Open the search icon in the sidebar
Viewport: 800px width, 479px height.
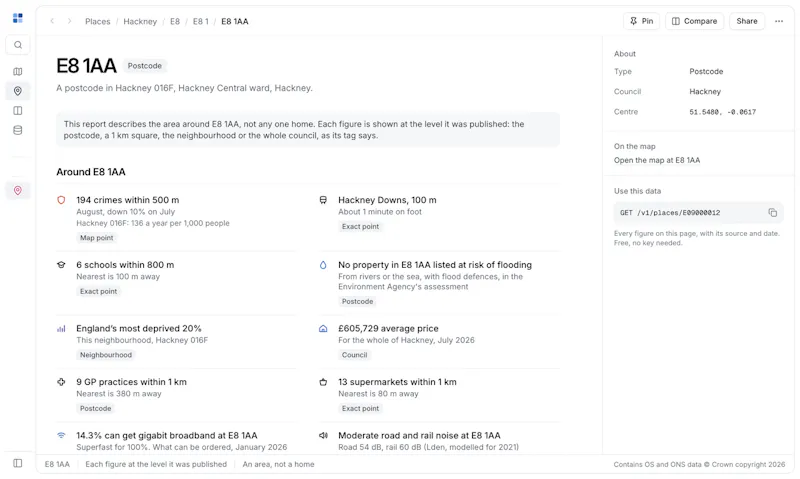click(18, 45)
